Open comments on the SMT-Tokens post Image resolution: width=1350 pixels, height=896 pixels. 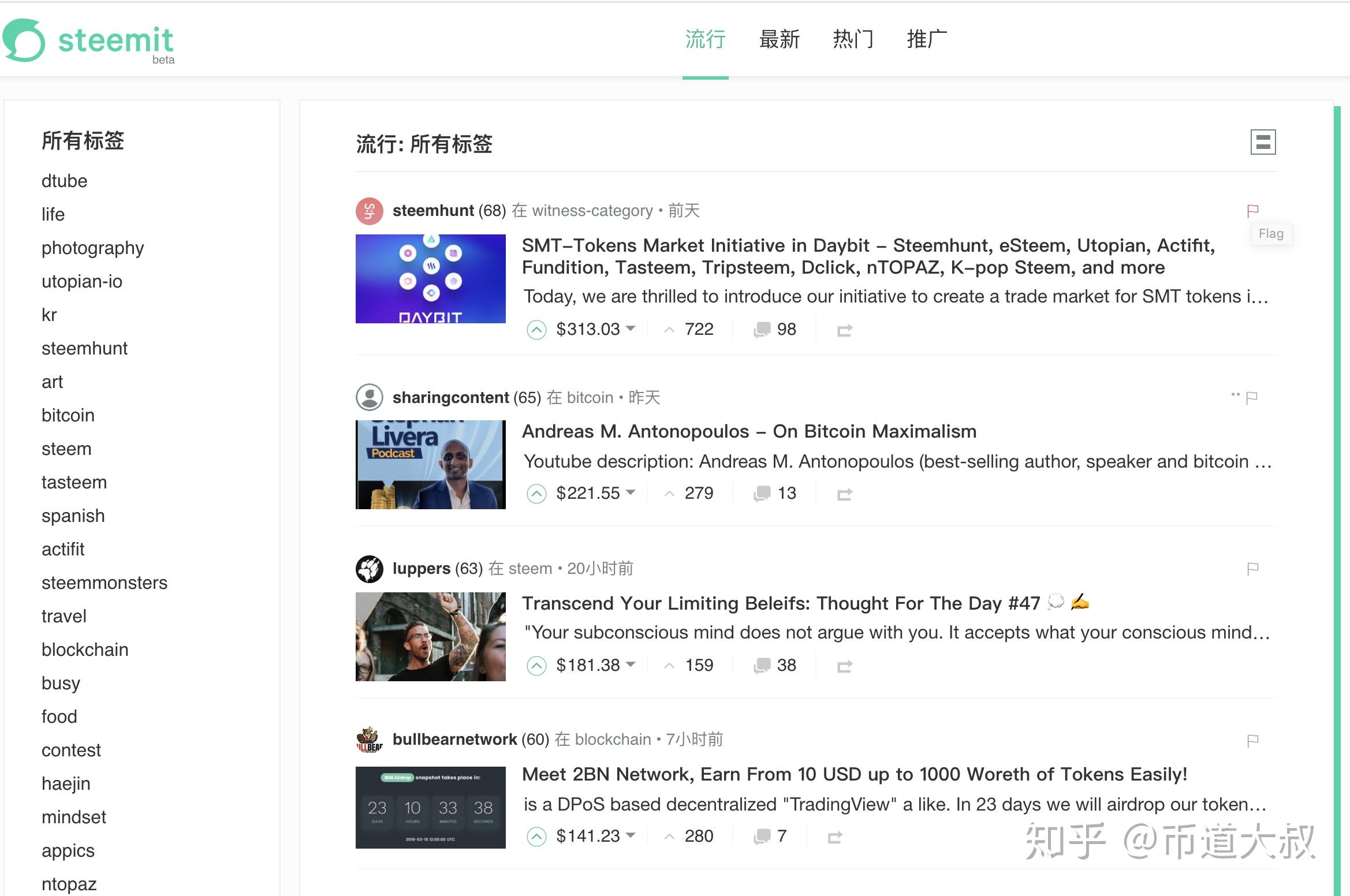(x=774, y=329)
